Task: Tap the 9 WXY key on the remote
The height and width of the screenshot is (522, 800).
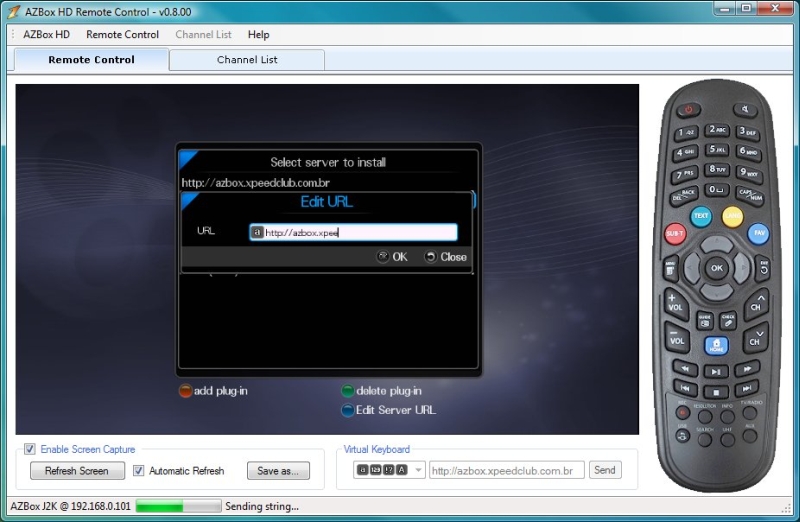Action: tap(749, 173)
